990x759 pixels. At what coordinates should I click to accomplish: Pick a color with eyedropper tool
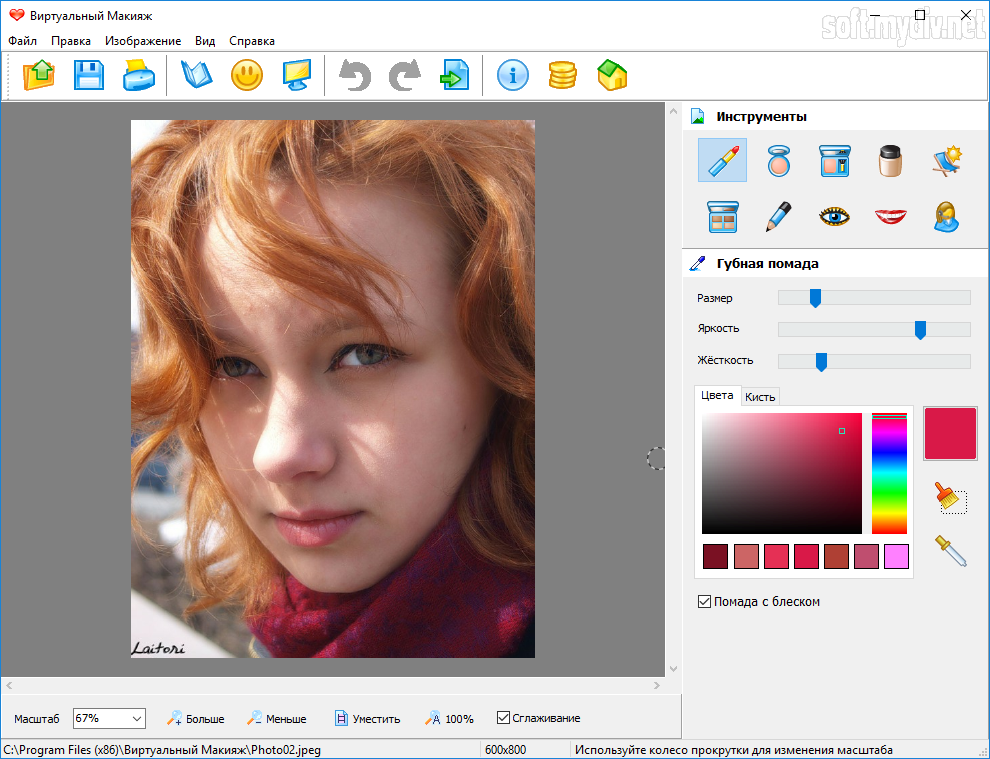tap(950, 550)
